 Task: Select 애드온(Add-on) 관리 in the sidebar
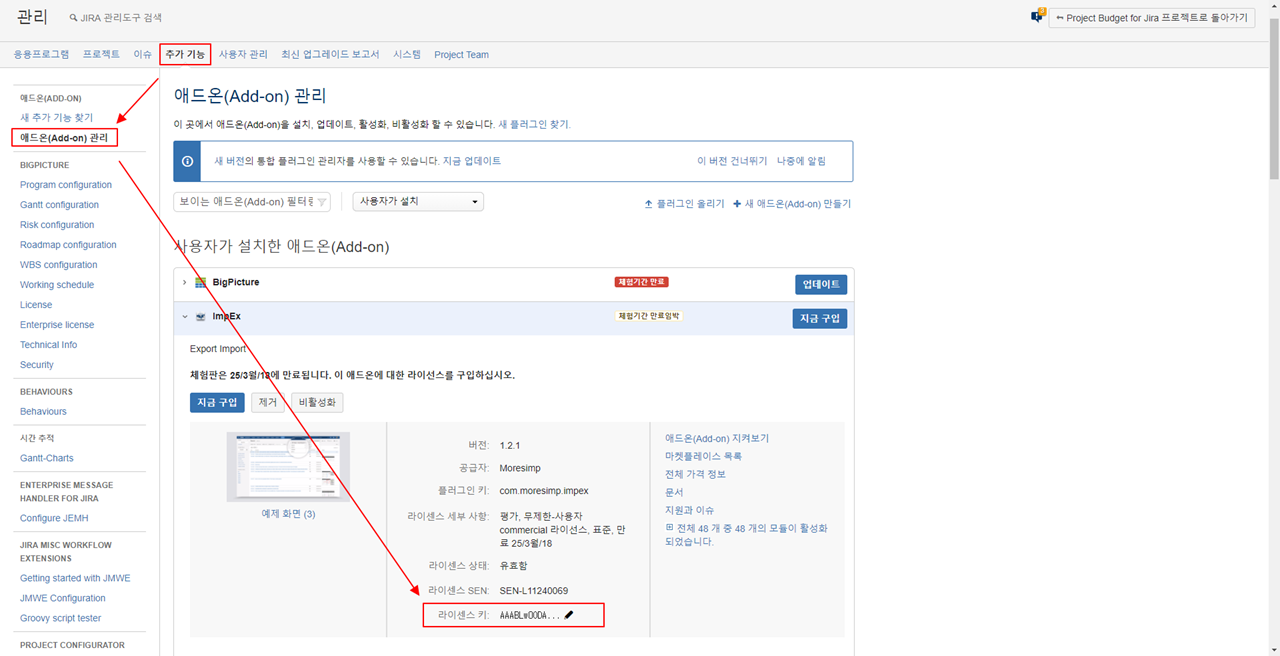(x=64, y=138)
